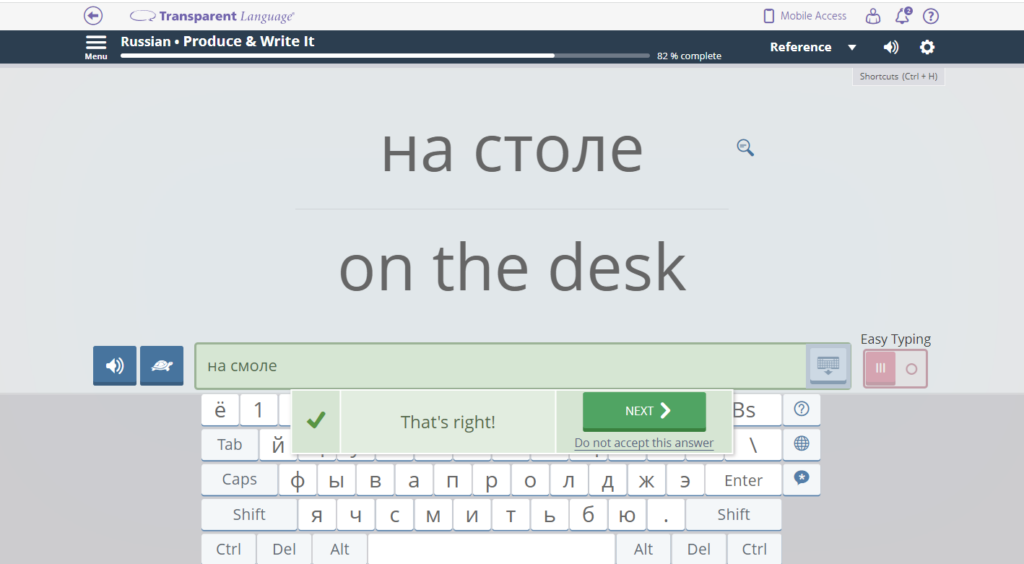Open the user profile icon

873,16
